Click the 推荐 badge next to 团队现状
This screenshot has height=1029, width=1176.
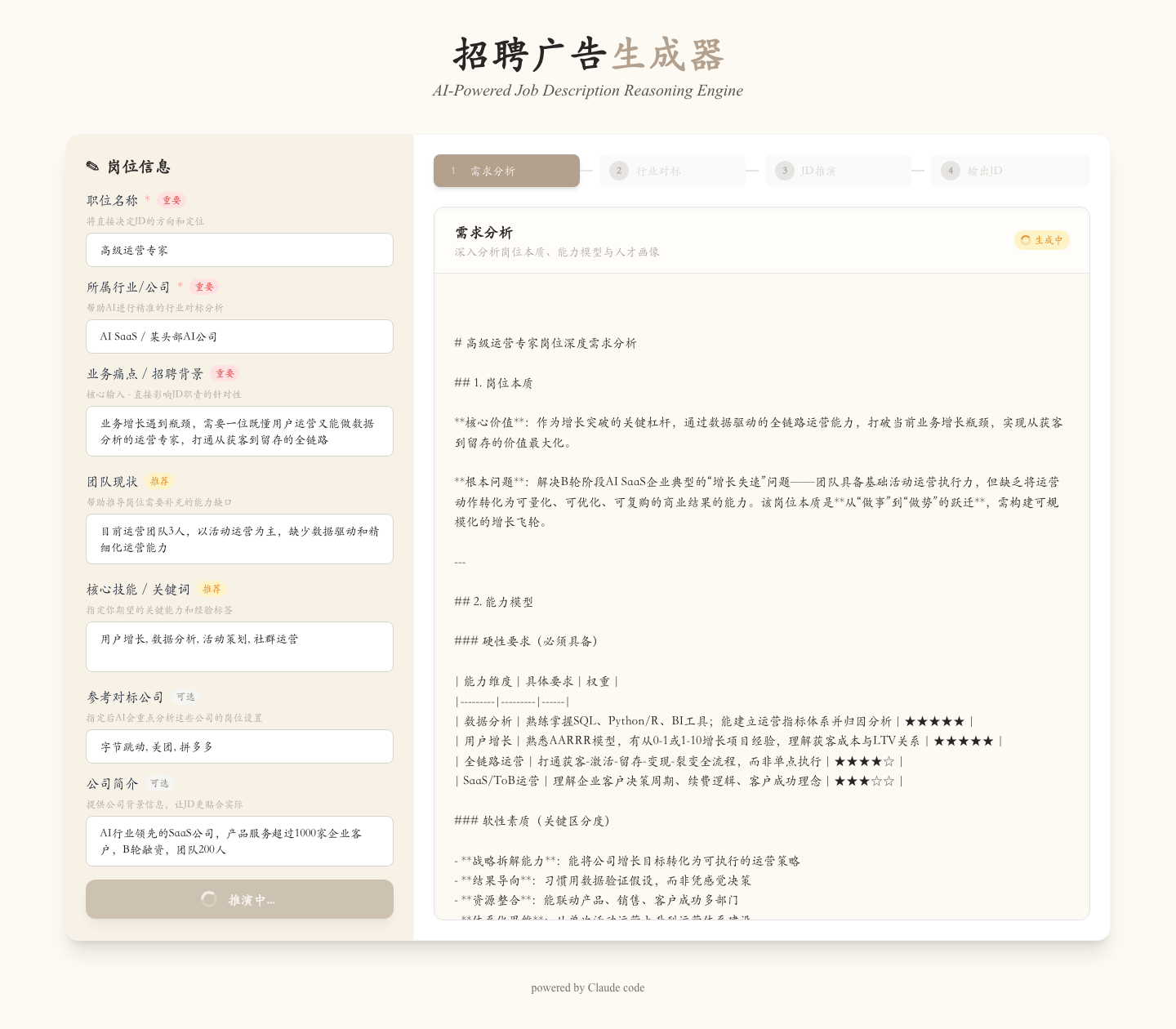pos(159,481)
